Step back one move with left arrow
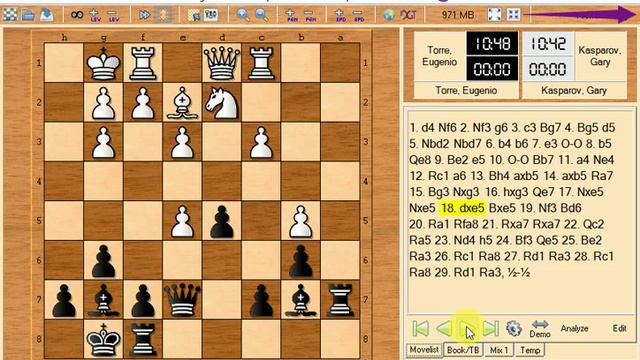 tap(444, 328)
